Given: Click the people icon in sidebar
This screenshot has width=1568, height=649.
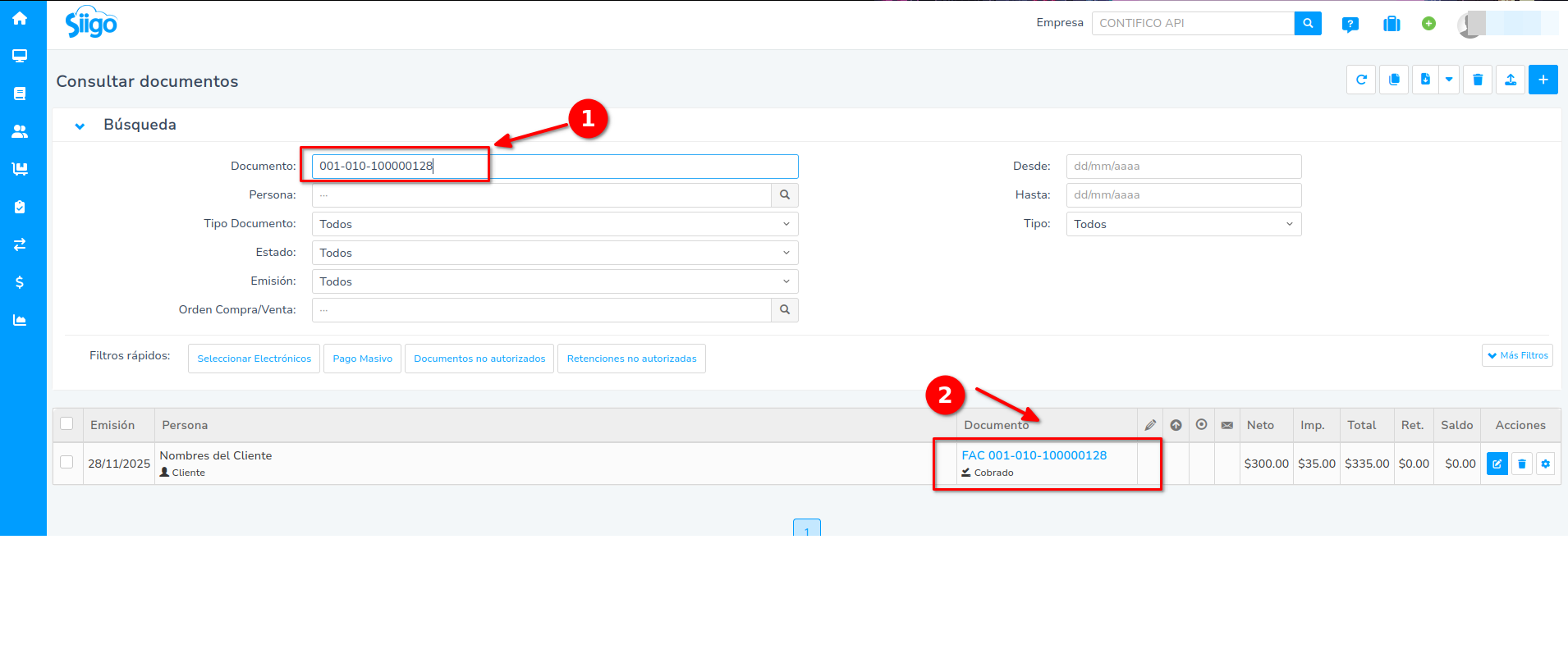Looking at the screenshot, I should coord(20,131).
